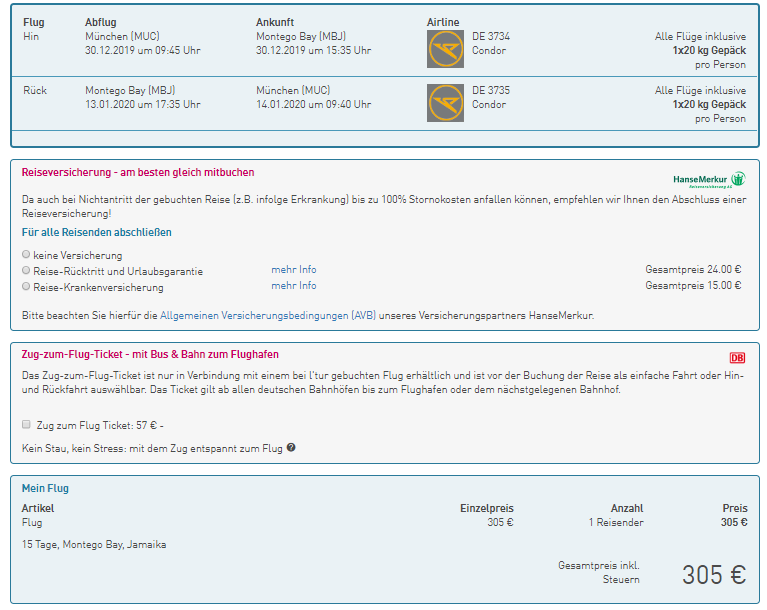
Task: Click the 'Mein Flug' summary heading
Action: (45, 489)
